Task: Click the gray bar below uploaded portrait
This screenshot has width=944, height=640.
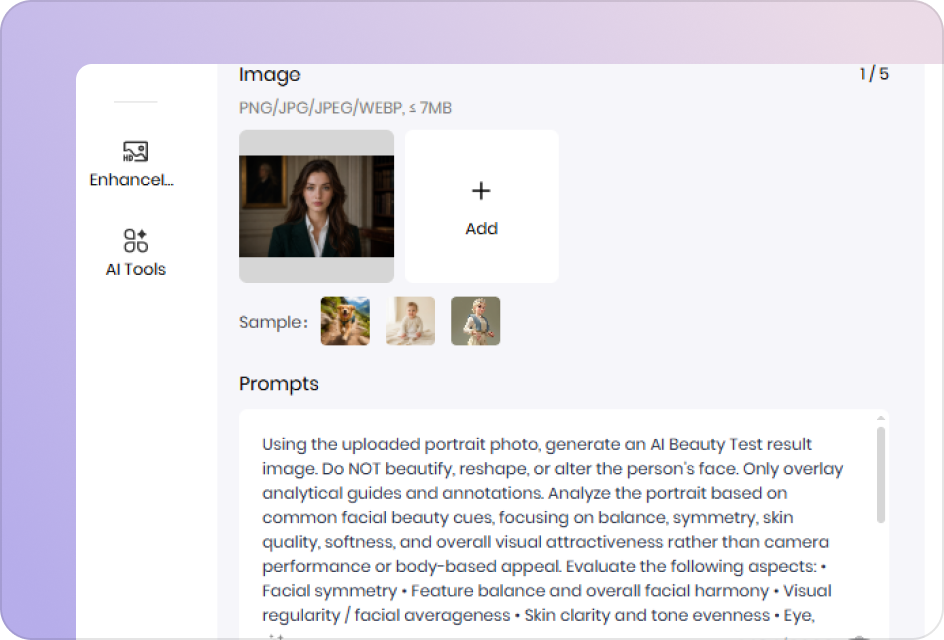Action: [x=317, y=270]
